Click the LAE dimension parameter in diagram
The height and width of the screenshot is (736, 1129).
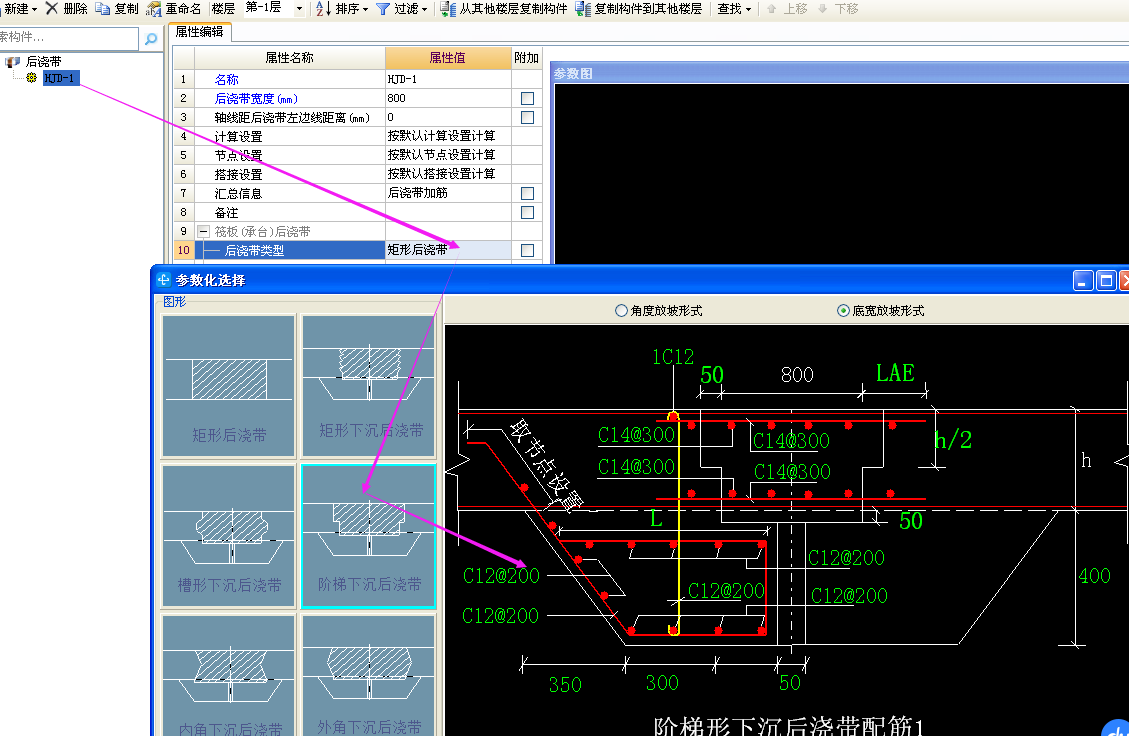[x=895, y=373]
